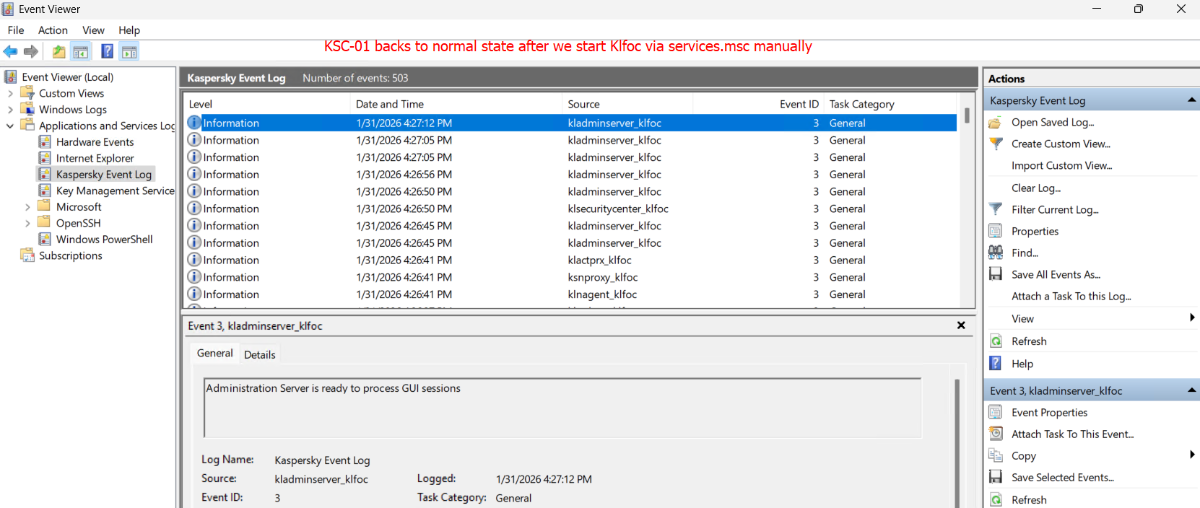Image resolution: width=1200 pixels, height=508 pixels.
Task: Open the Action menu
Action: point(53,30)
